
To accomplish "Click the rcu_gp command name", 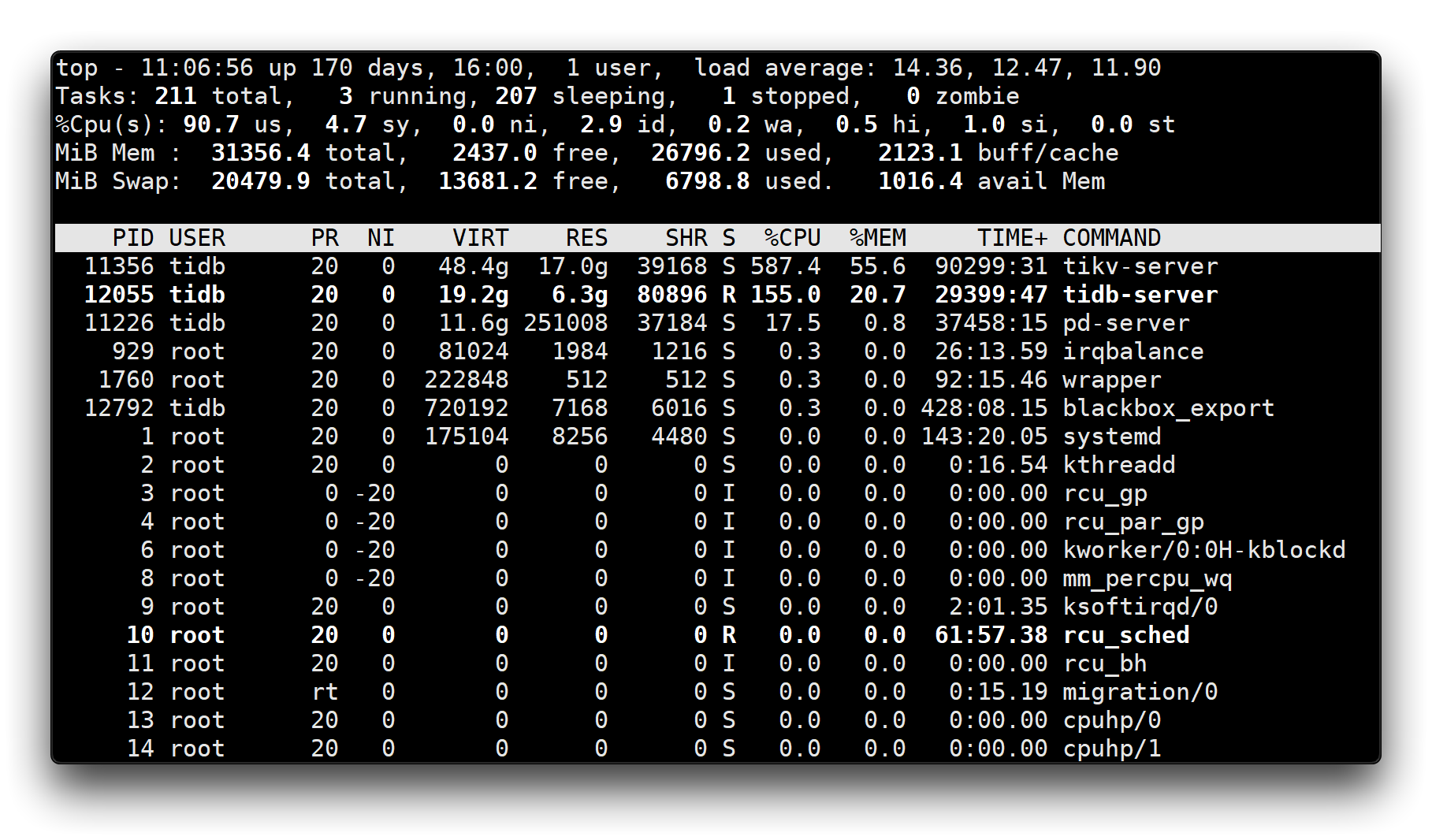I will coord(1104,493).
